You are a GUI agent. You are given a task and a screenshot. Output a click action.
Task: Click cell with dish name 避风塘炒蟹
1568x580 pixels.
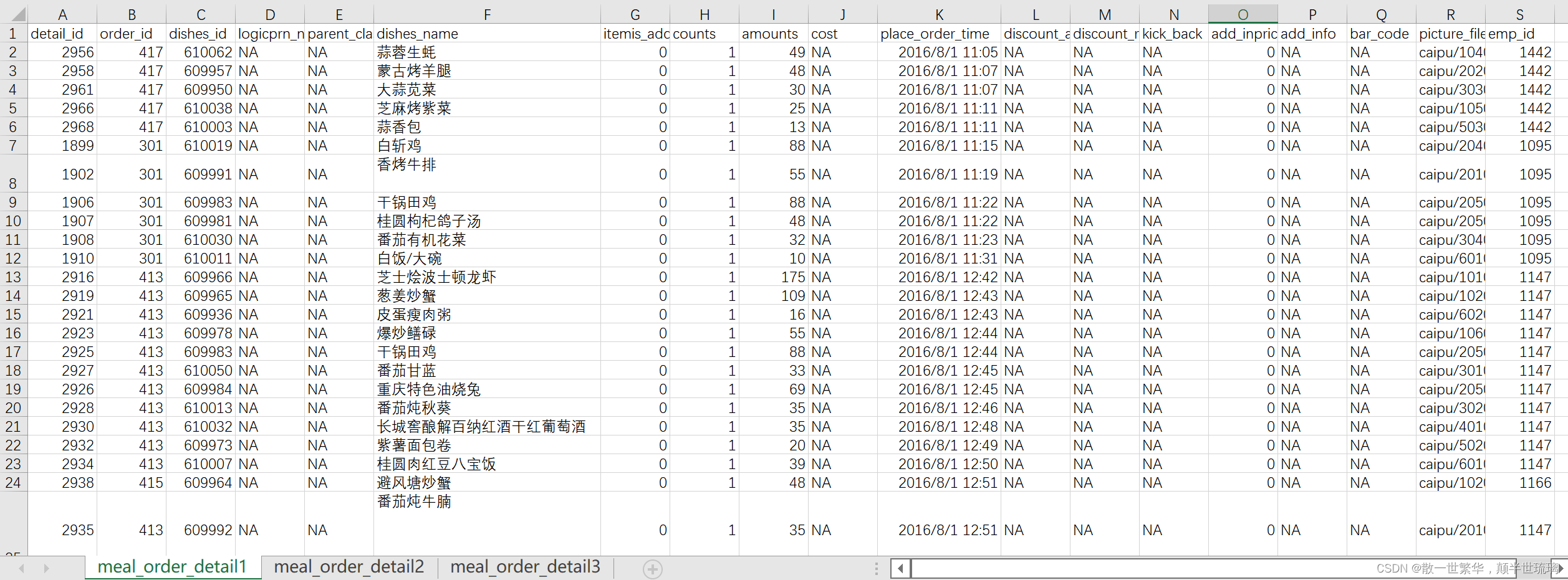click(487, 483)
